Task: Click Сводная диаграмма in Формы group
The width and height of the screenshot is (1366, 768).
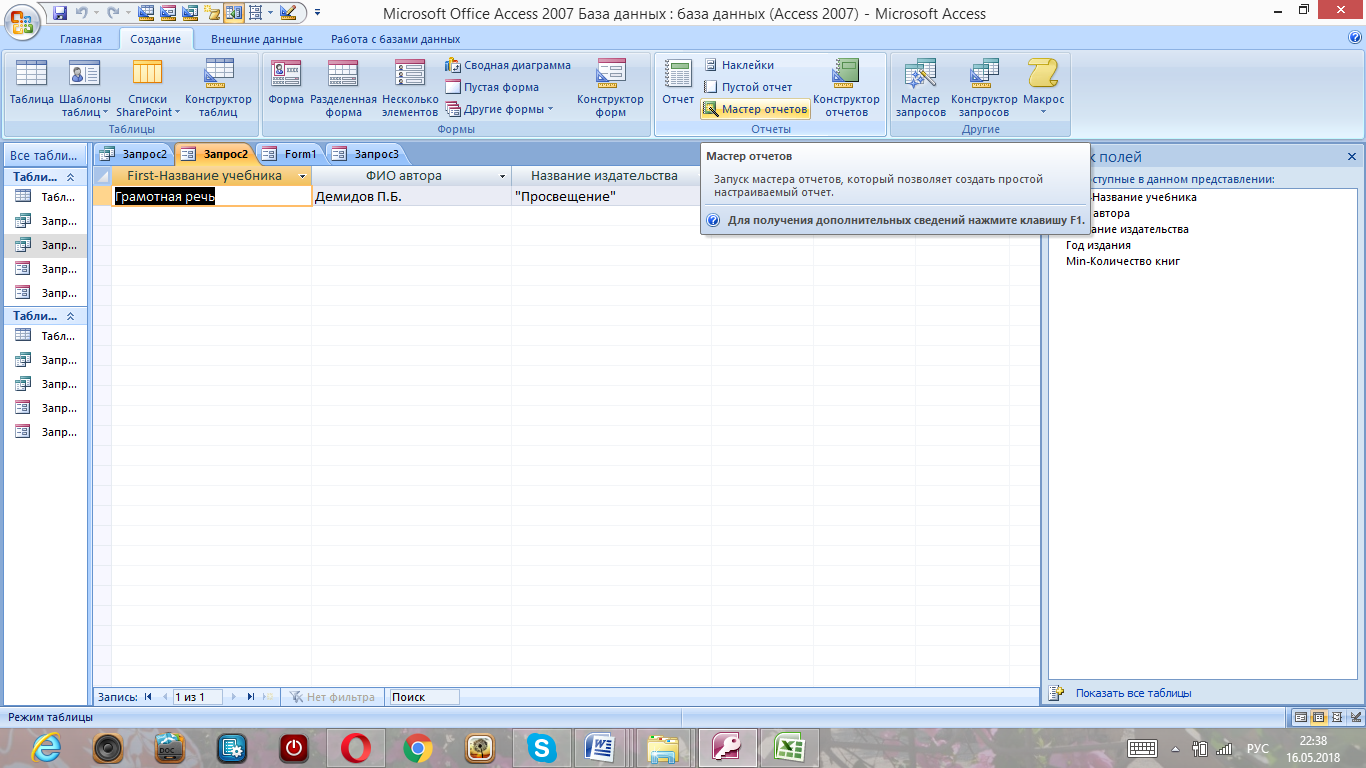Action: pos(508,65)
